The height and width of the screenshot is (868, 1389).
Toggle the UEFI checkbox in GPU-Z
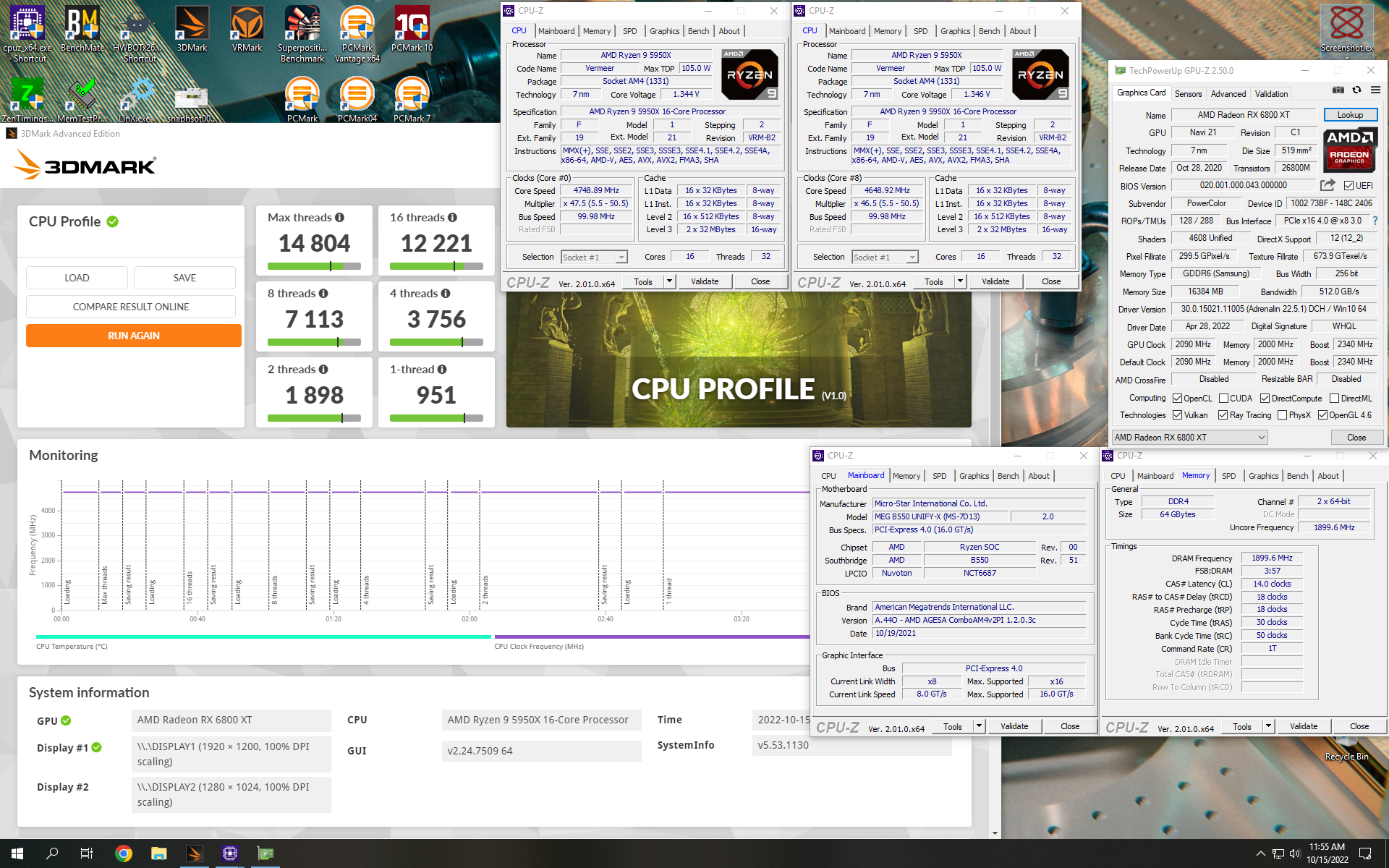[x=1348, y=186]
